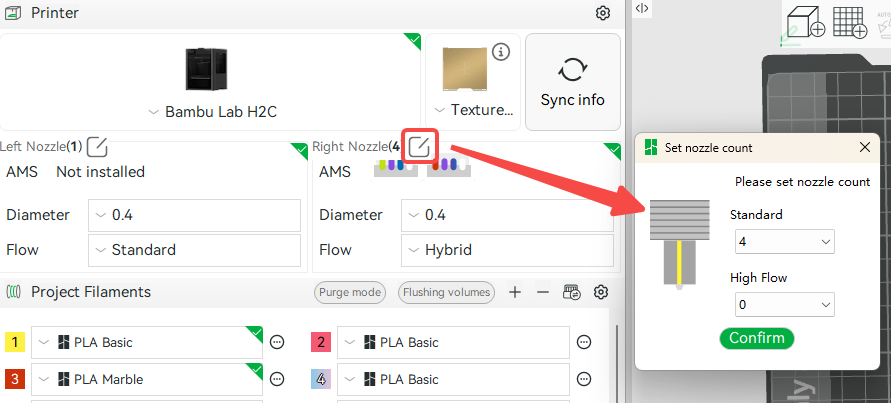891x403 pixels.
Task: Expand the Left Nozzle Diameter dropdown
Action: pyautogui.click(x=194, y=215)
